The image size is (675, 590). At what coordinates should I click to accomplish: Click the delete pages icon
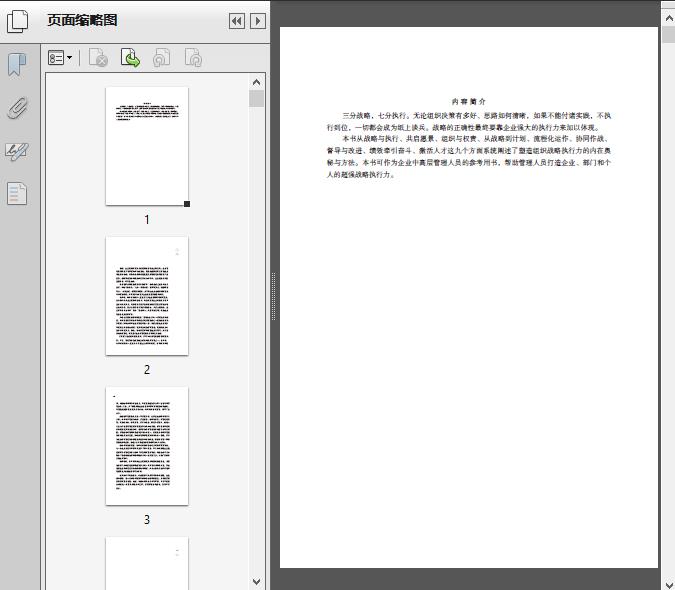[x=98, y=58]
